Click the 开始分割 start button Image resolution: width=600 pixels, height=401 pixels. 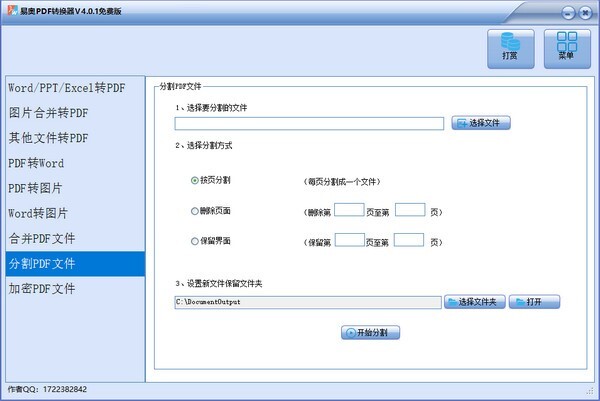tap(370, 333)
